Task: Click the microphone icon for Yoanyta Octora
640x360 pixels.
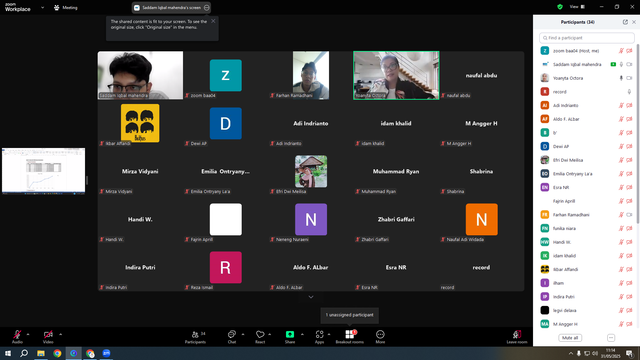Action: (621, 78)
